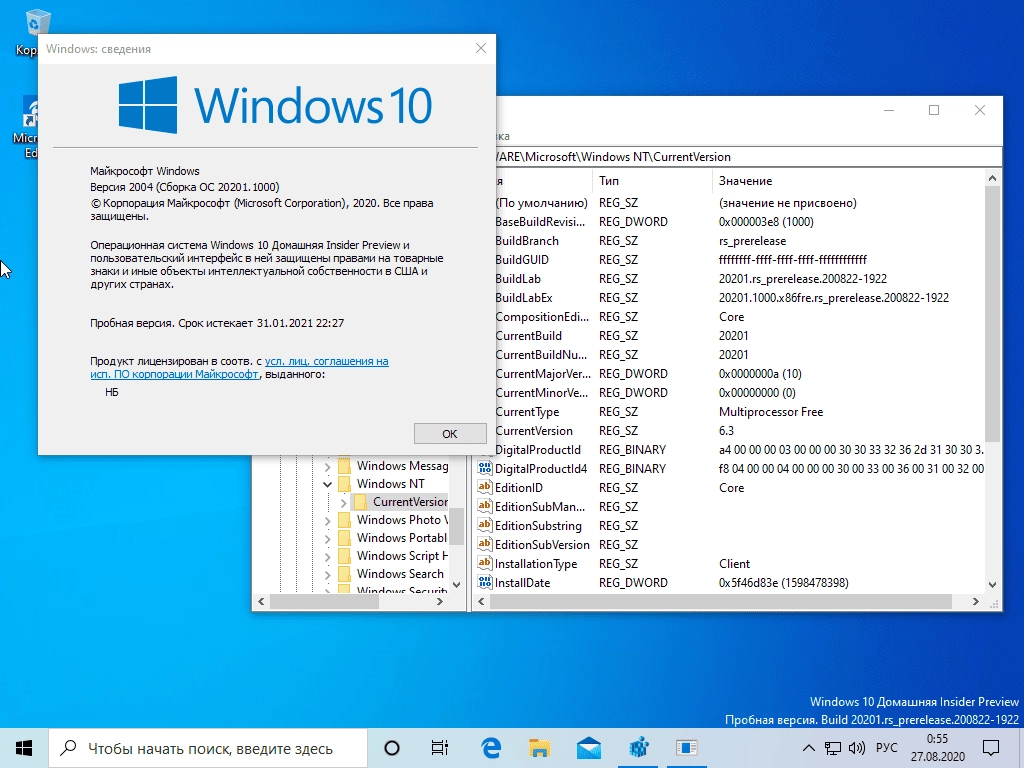1024x768 pixels.
Task: Select the CurrentVersion key folder
Action: tap(402, 502)
